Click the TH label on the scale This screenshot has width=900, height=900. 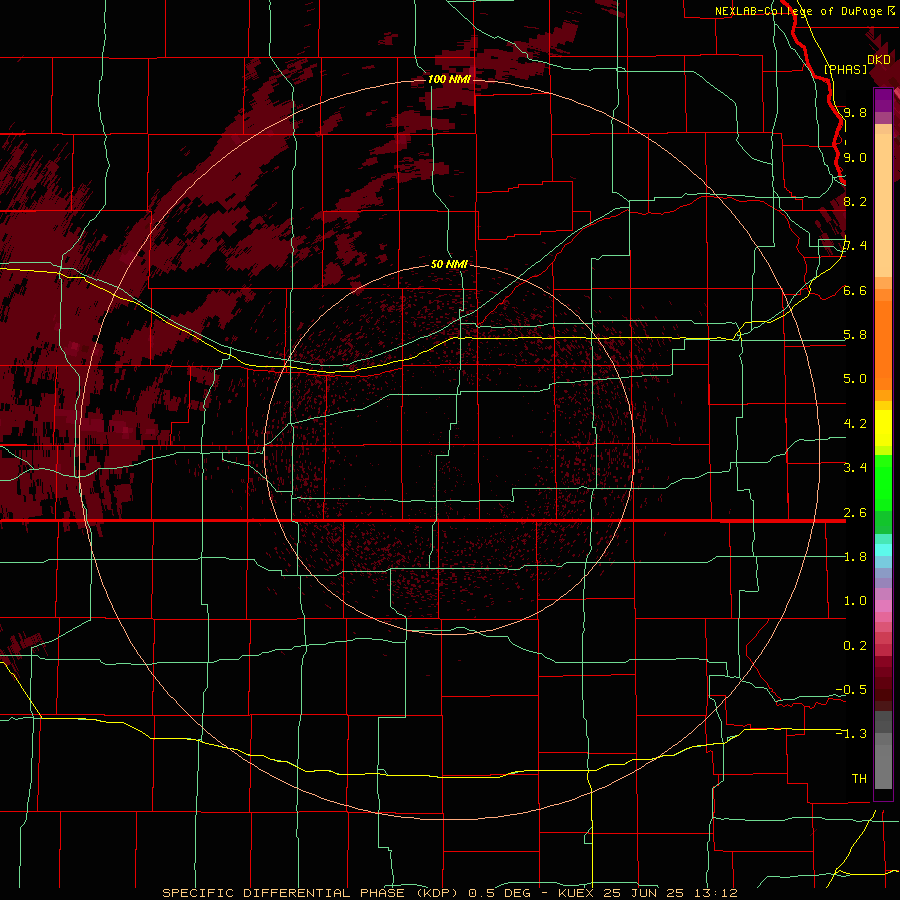[859, 778]
